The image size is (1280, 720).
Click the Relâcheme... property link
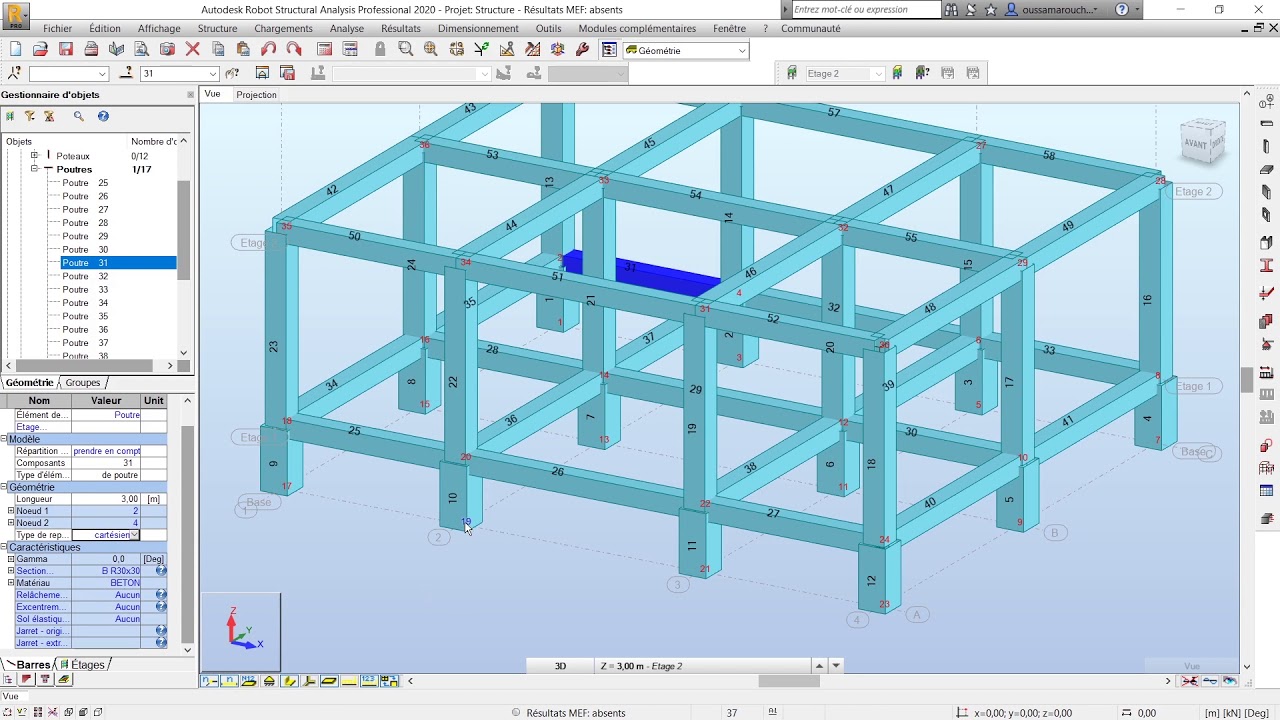[42, 595]
